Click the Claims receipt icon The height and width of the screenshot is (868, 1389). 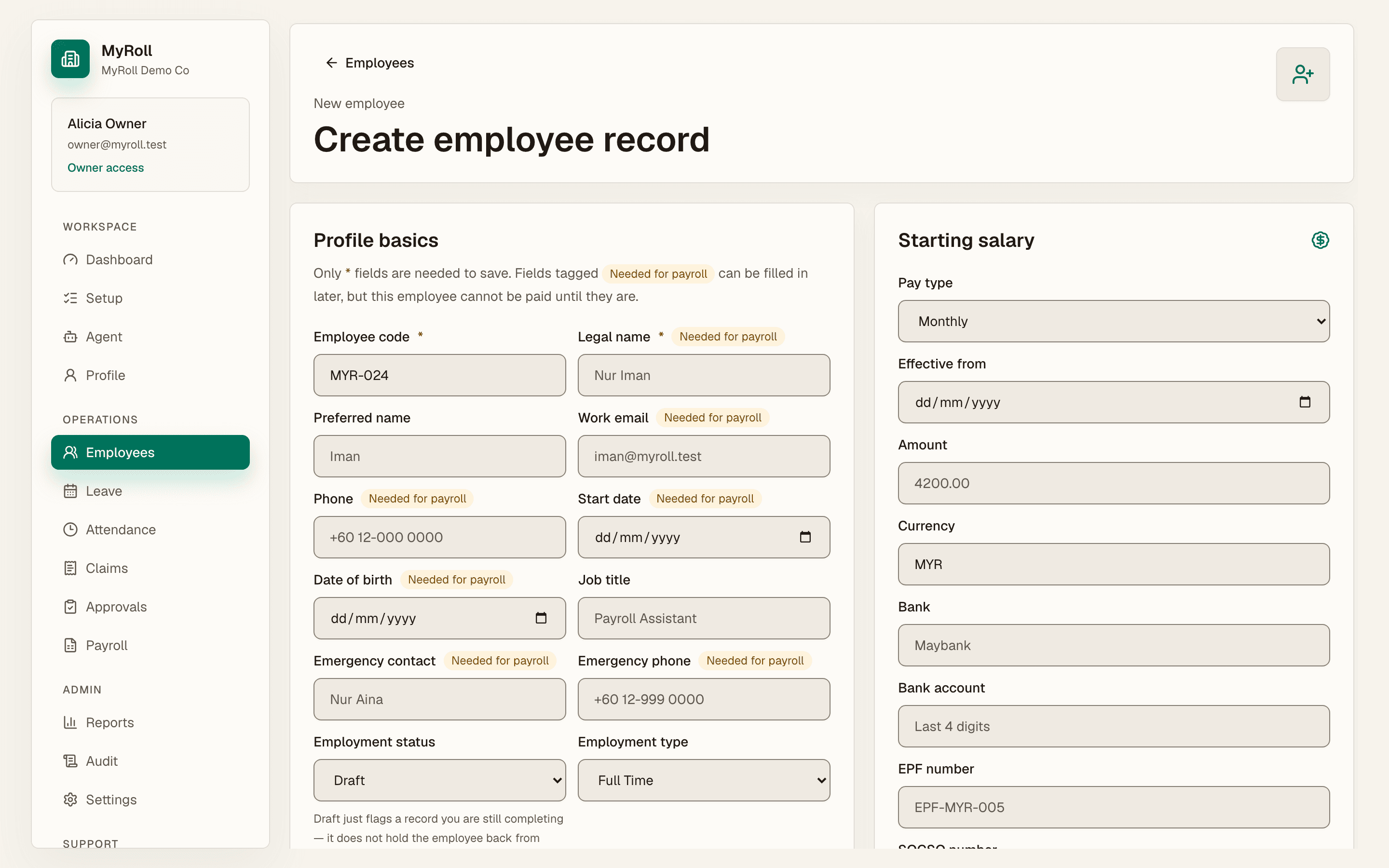click(70, 569)
